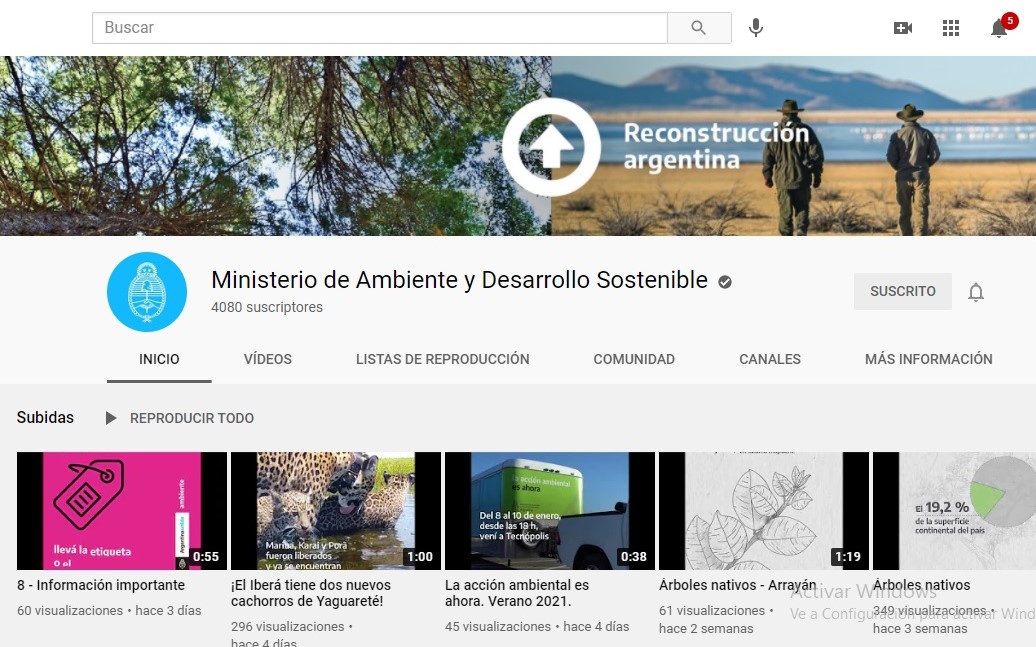Viewport: 1036px width, 647px height.
Task: Open the LISTAS DE REPRODUCCIÓN tab
Action: coord(443,359)
